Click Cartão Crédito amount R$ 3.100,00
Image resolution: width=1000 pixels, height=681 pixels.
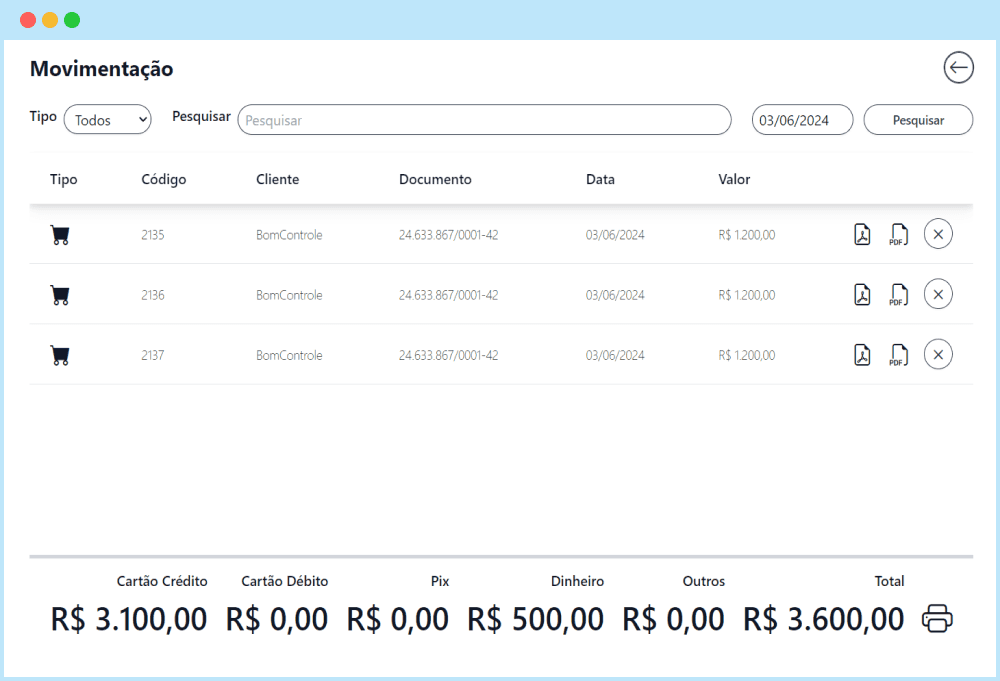tap(129, 619)
